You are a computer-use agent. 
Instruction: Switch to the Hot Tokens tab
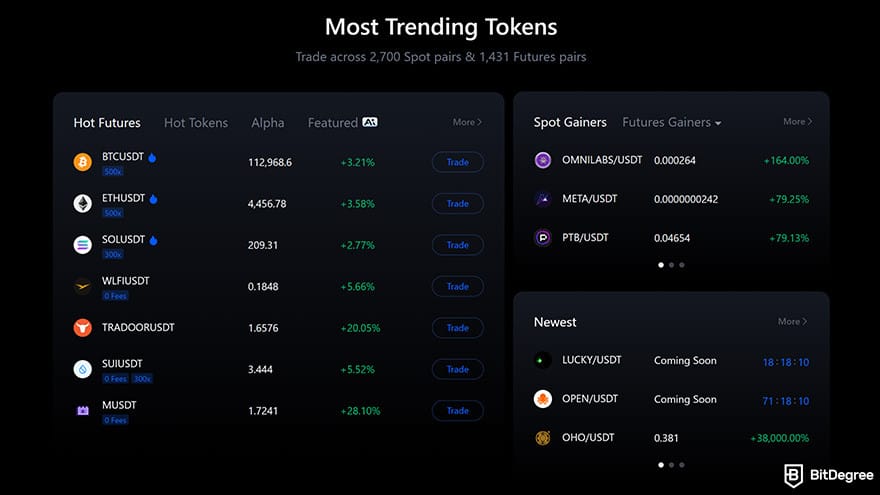[x=196, y=123]
